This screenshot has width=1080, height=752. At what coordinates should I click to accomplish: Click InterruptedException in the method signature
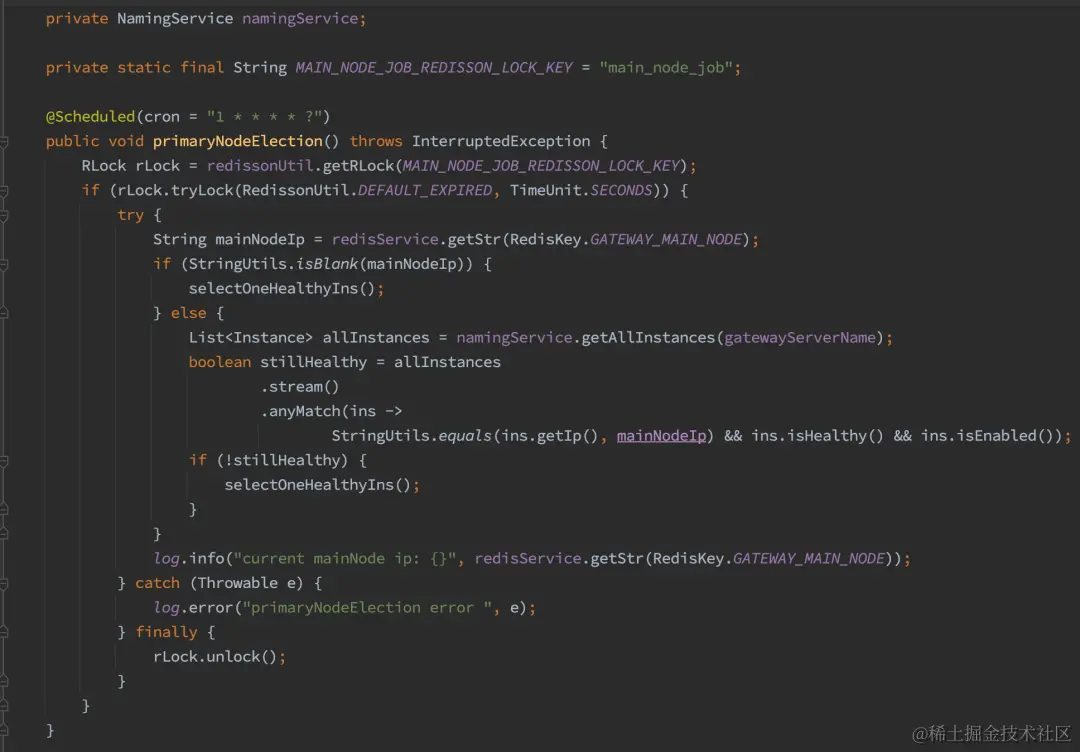click(501, 141)
